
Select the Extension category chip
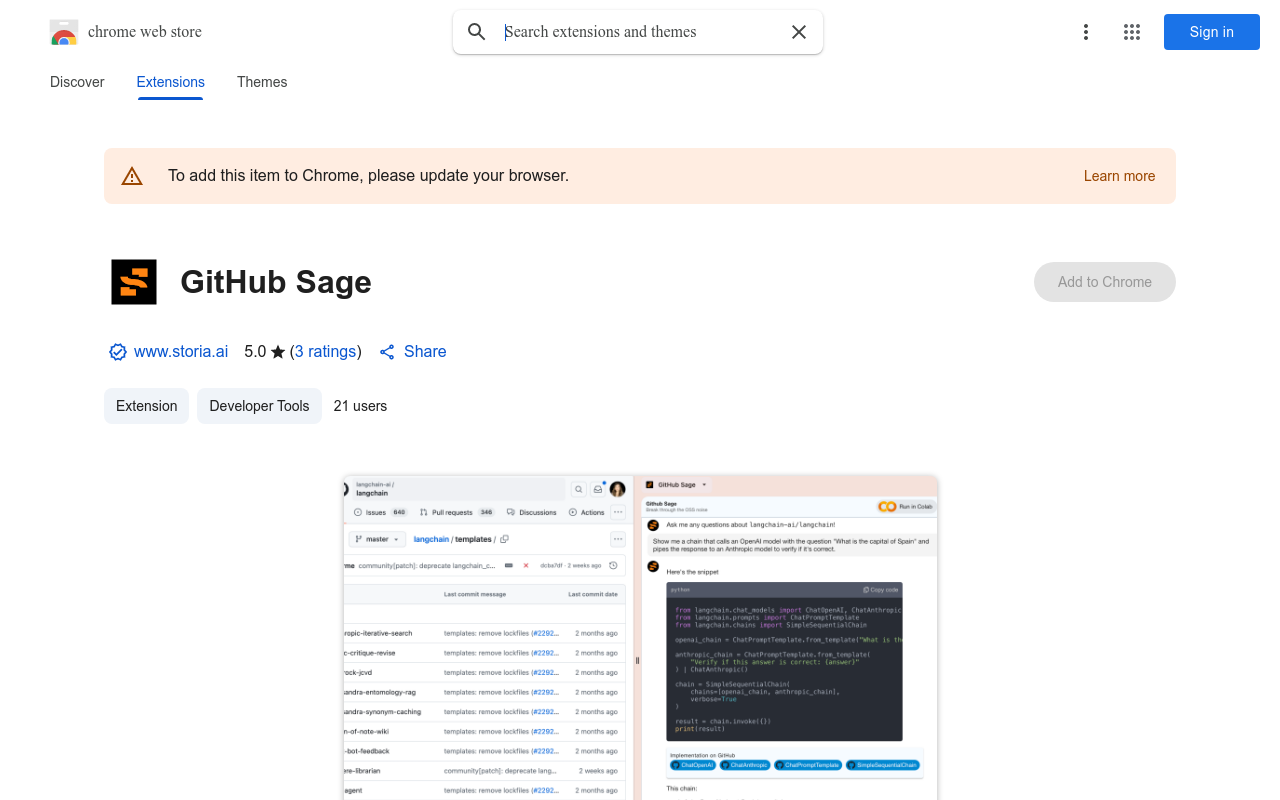(146, 406)
